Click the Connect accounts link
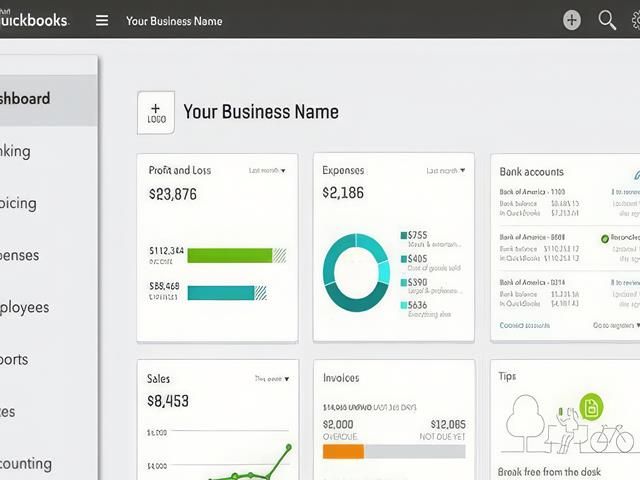Image resolution: width=640 pixels, height=480 pixels. [524, 325]
